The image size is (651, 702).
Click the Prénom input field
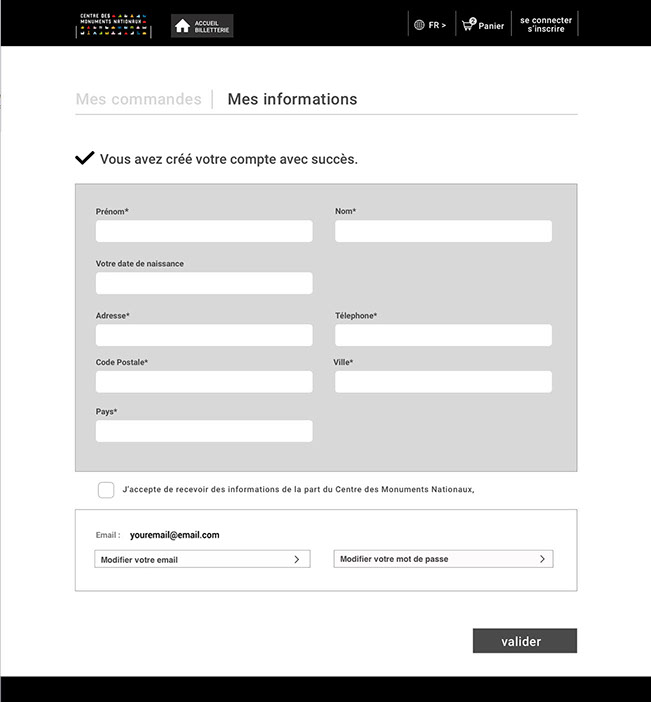pos(204,231)
